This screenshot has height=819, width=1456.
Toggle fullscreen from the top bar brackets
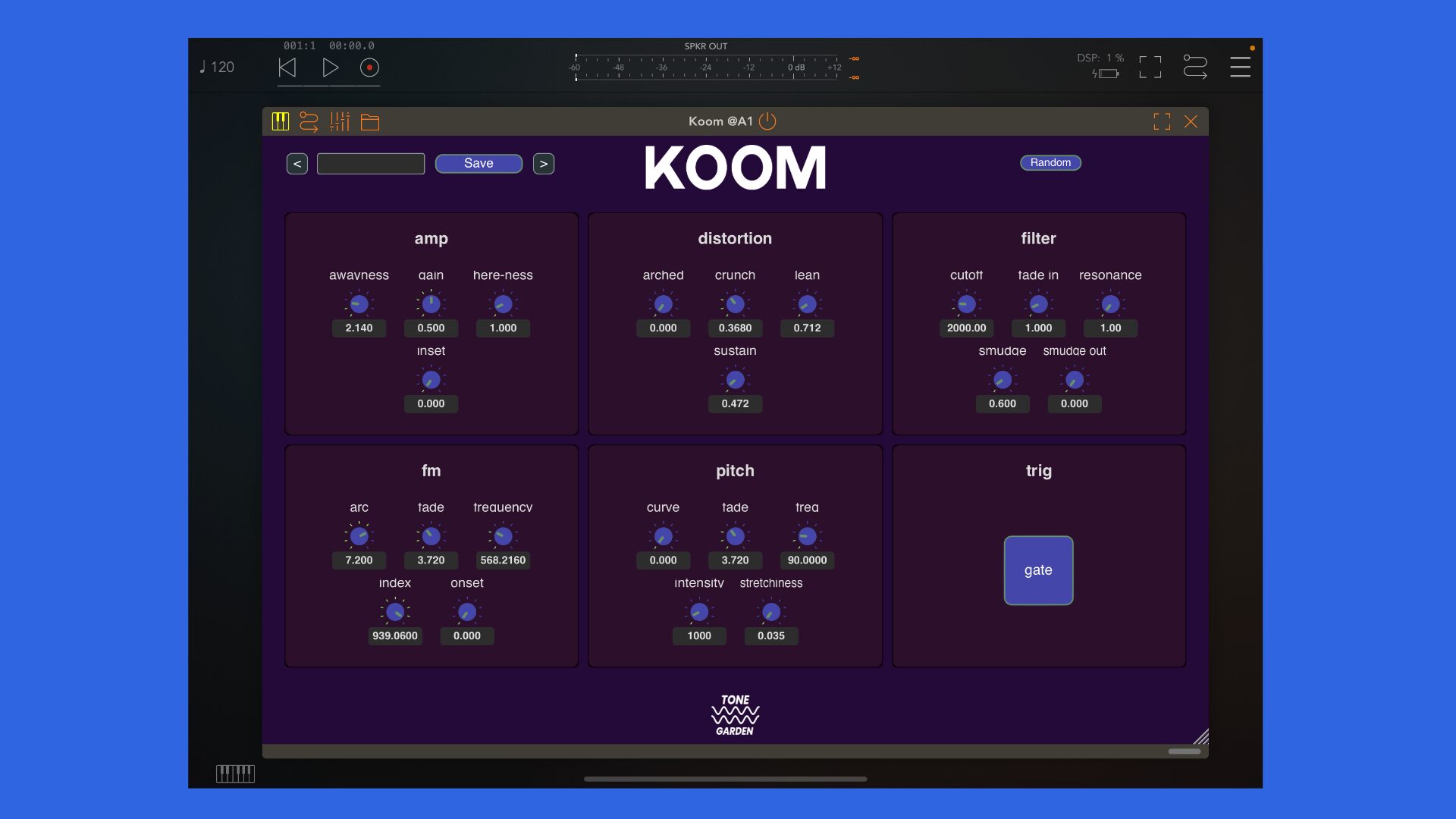(1150, 67)
